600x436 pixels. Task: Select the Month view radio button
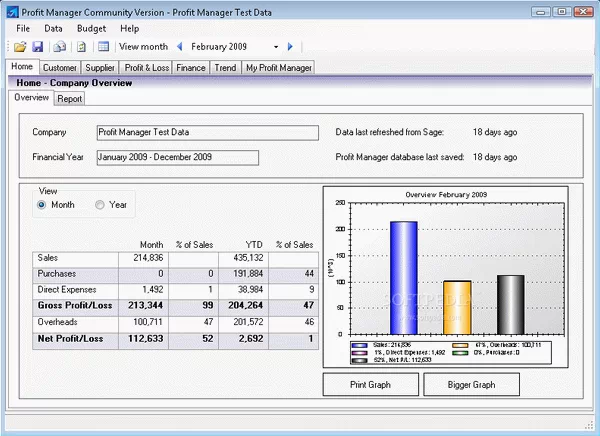pyautogui.click(x=42, y=205)
